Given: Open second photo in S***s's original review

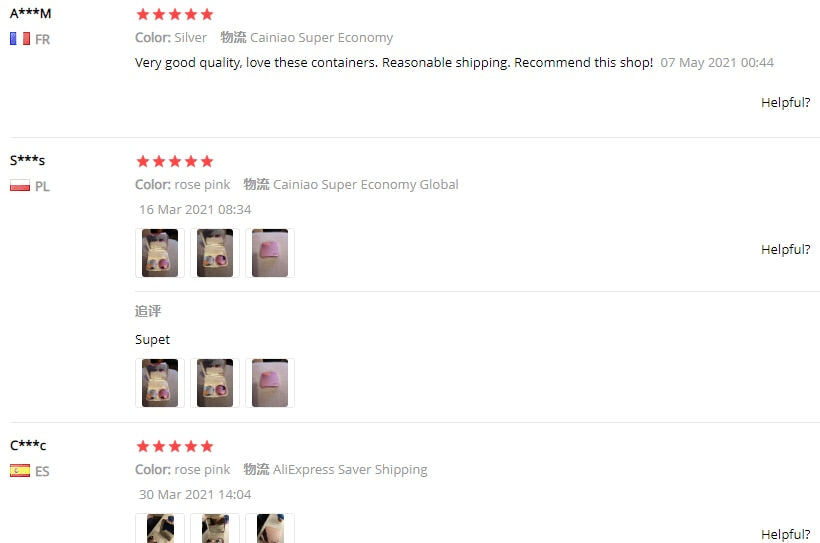Looking at the screenshot, I should coord(215,253).
